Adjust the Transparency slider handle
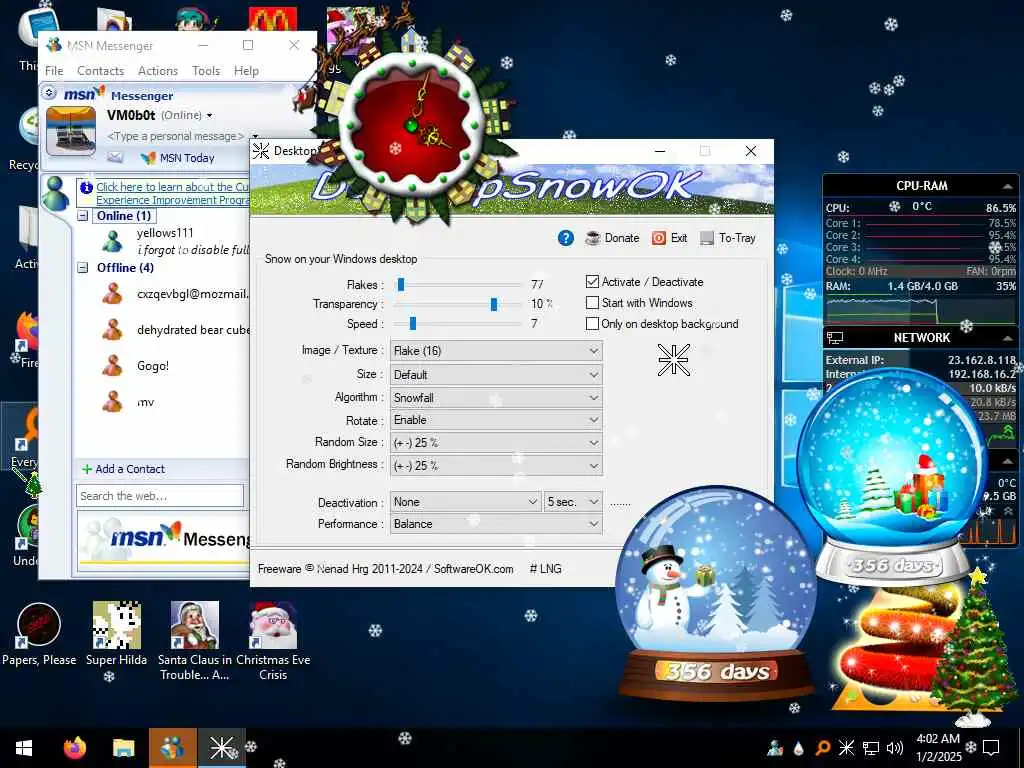 (x=494, y=304)
